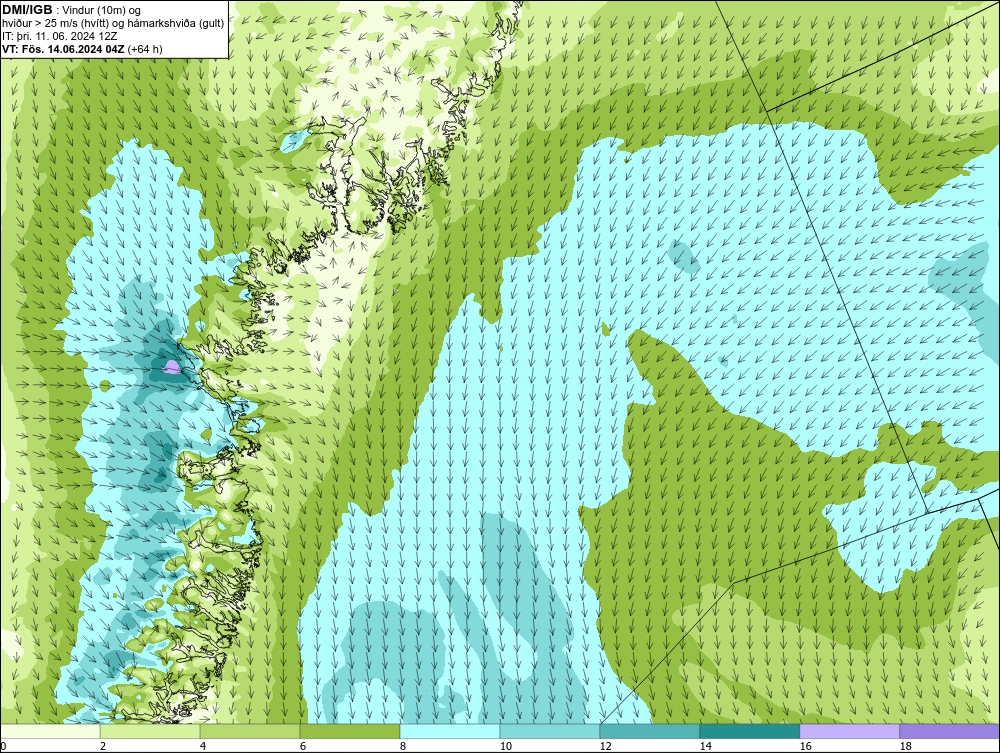
Task: Click the legend label '18'
Action: (x=906, y=746)
